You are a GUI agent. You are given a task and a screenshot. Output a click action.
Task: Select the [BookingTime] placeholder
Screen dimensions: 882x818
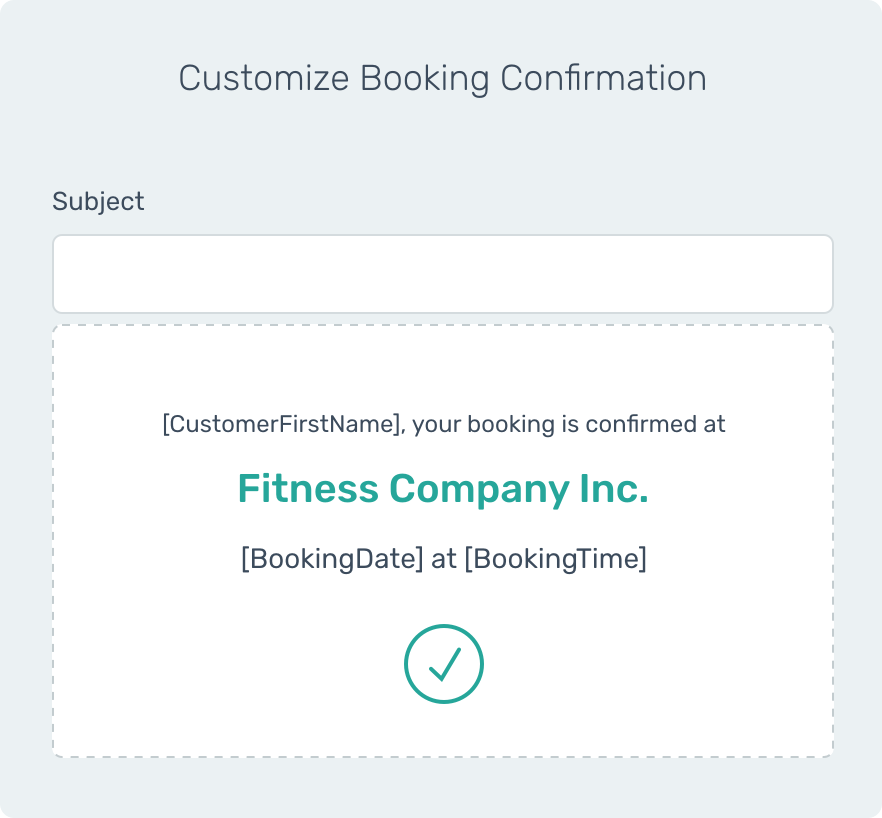(x=555, y=559)
